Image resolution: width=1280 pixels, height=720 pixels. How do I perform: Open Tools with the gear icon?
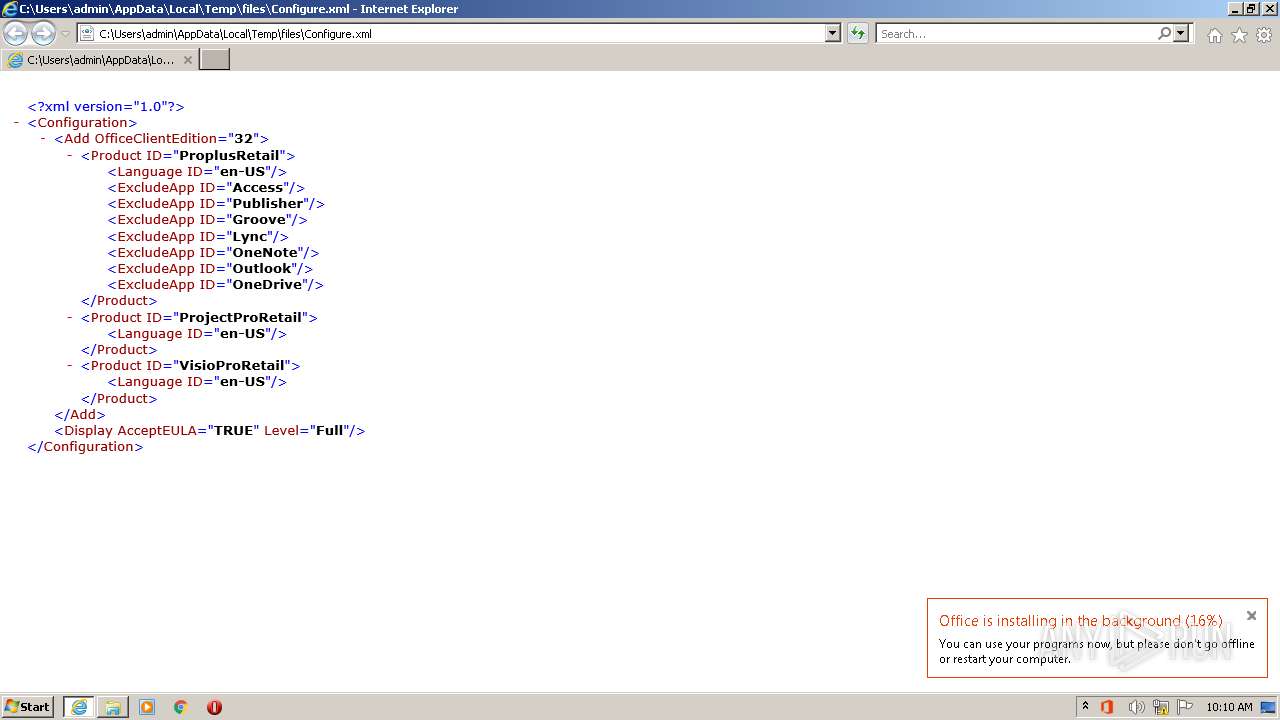click(x=1264, y=35)
